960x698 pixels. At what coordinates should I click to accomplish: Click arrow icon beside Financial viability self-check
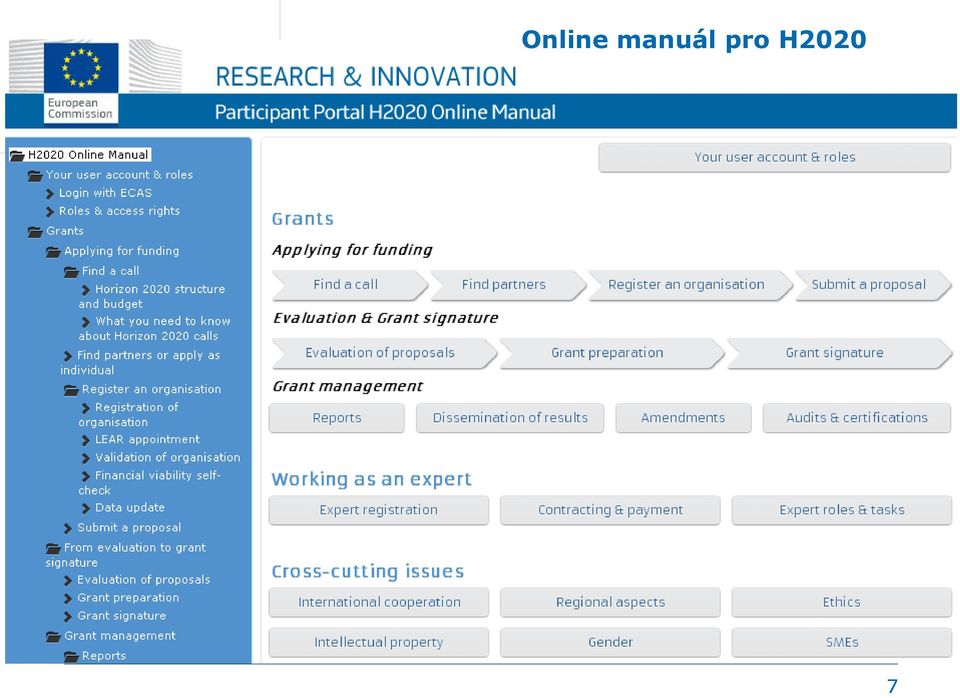(86, 476)
